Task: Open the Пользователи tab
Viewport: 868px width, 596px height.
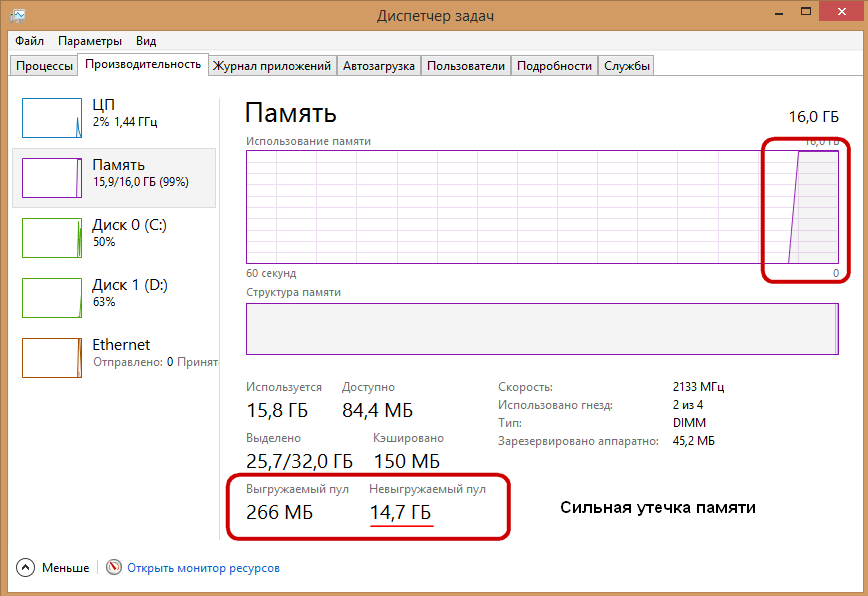Action: (465, 66)
